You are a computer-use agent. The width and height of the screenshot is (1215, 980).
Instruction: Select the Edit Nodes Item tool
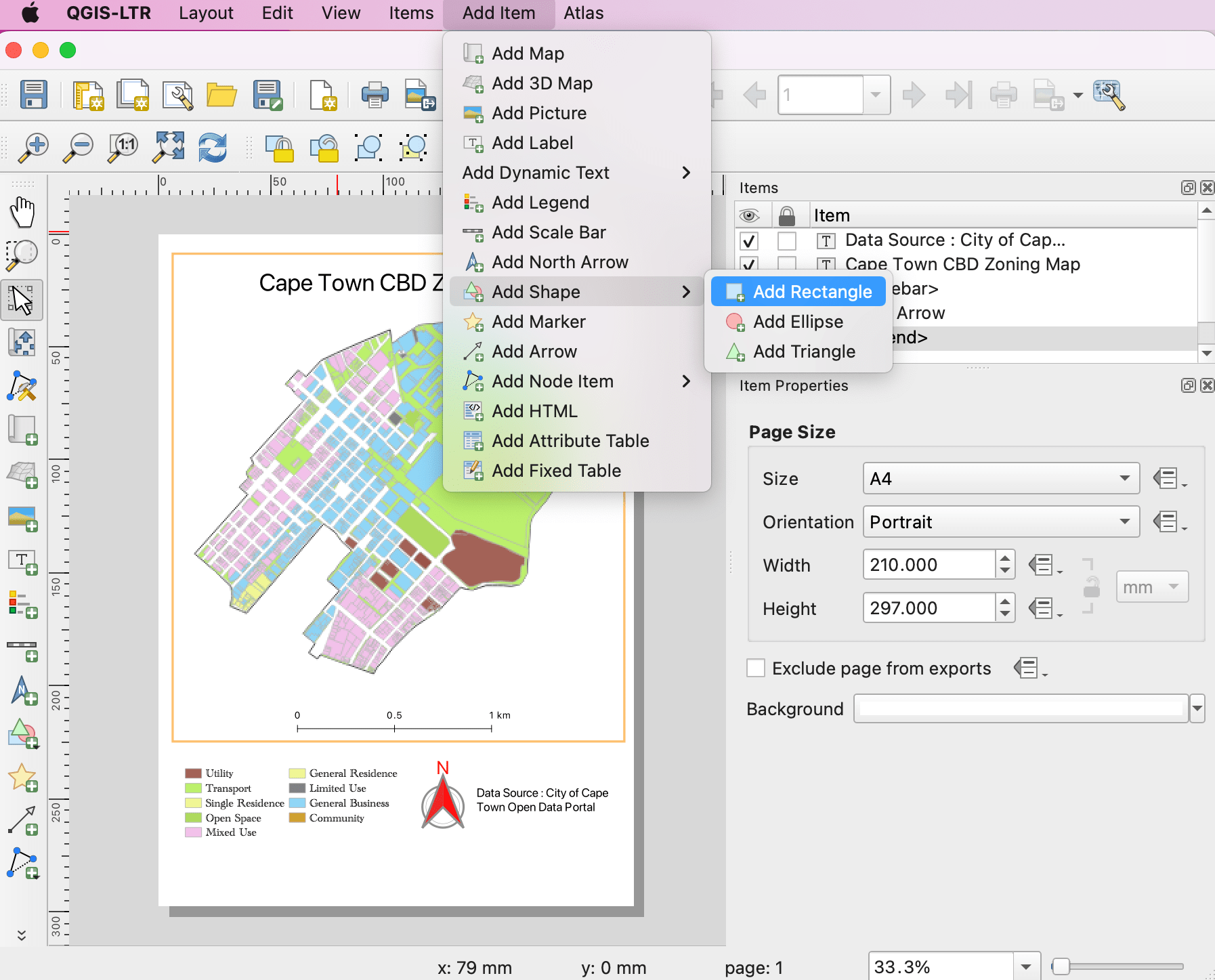coord(22,387)
